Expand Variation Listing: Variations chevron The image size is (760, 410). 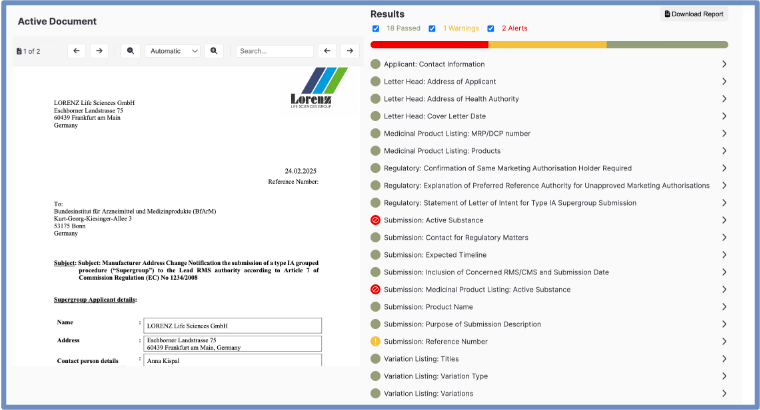click(724, 394)
